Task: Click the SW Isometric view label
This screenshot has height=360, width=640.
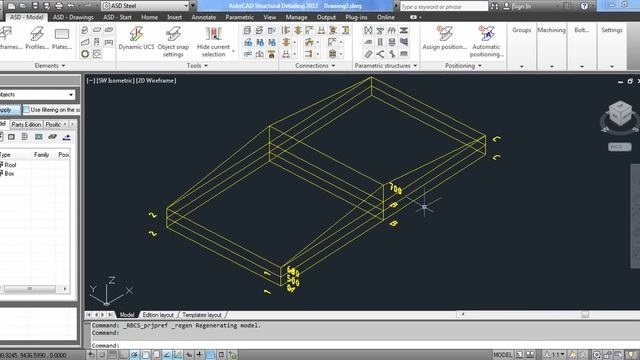Action: click(116, 80)
